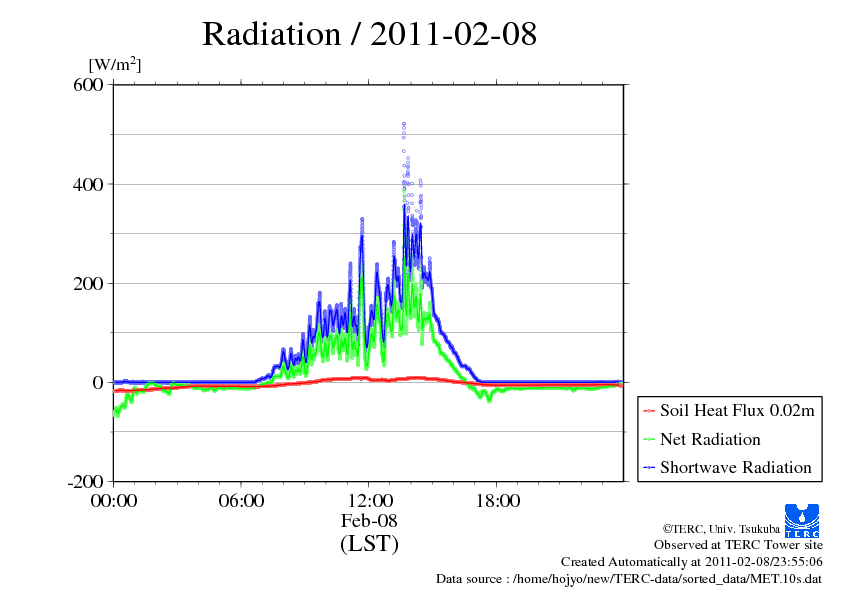Click the blue Shortwave Radiation legend marker
The image size is (842, 595).
pos(649,468)
